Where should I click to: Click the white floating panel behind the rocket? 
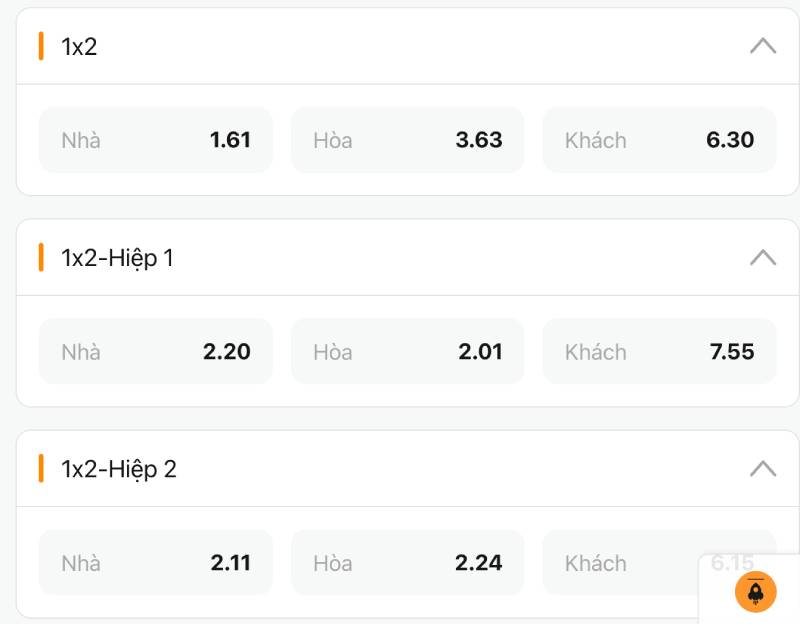click(715, 600)
